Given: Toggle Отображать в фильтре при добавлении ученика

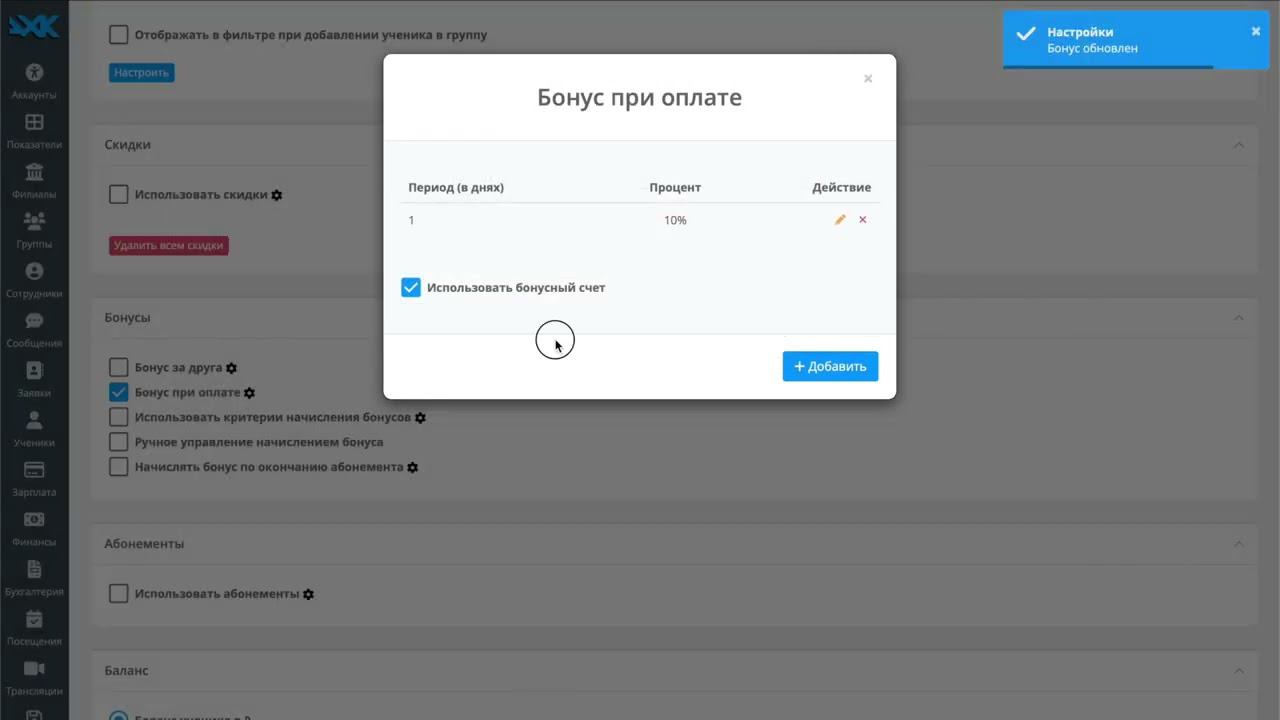Looking at the screenshot, I should (x=119, y=35).
